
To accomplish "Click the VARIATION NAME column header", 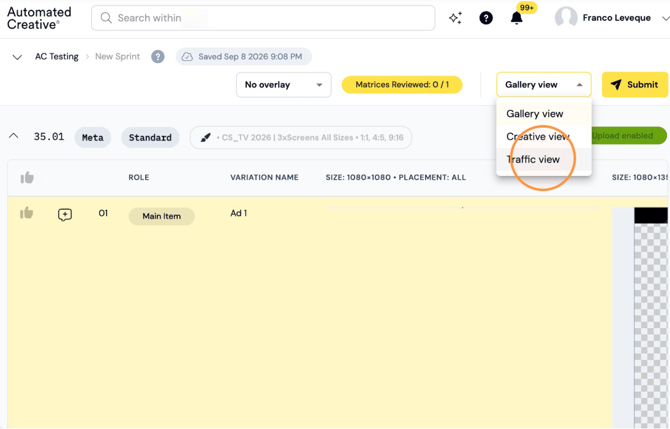I will pyautogui.click(x=264, y=177).
